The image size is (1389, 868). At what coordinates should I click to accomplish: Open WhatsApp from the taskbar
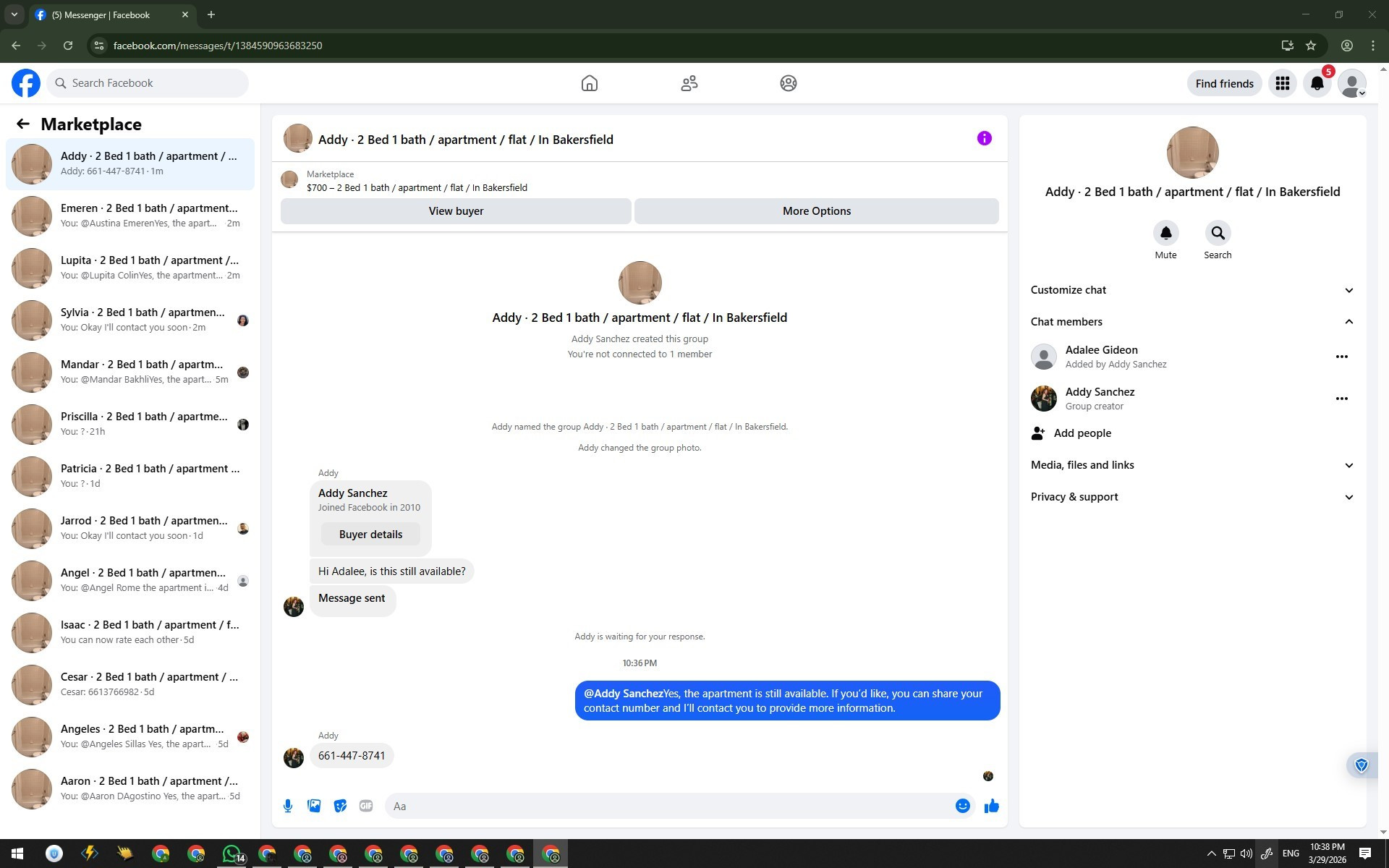pos(231,854)
